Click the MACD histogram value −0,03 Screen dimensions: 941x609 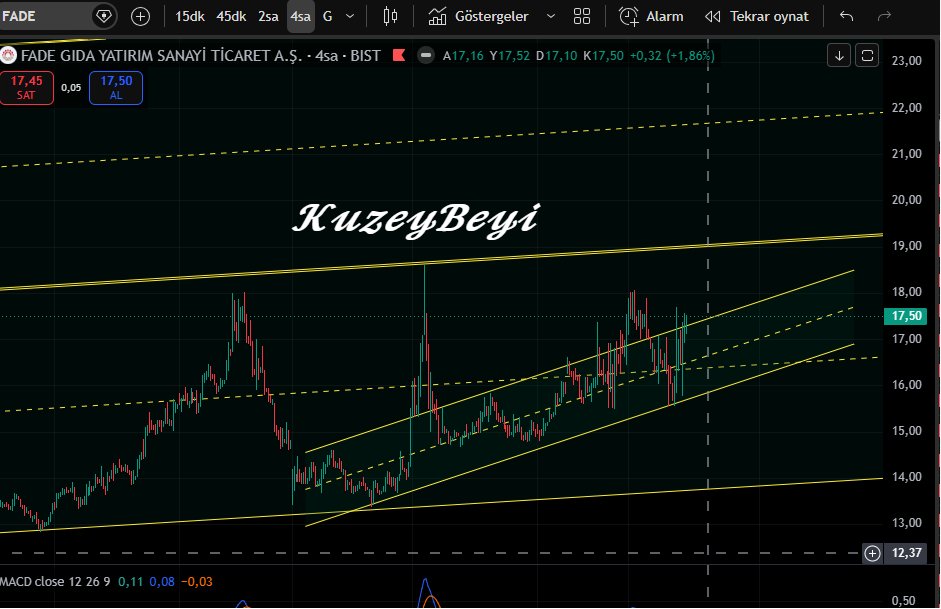pyautogui.click(x=196, y=582)
